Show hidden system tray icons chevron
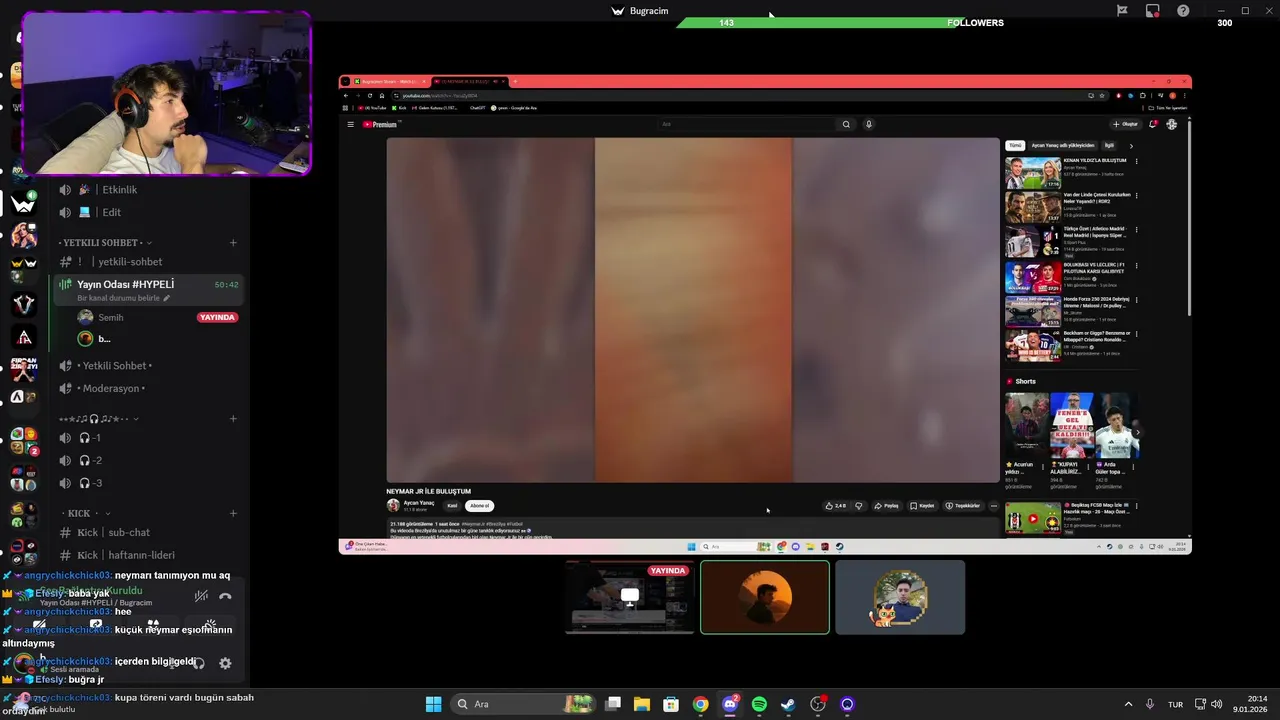 (x=1128, y=704)
